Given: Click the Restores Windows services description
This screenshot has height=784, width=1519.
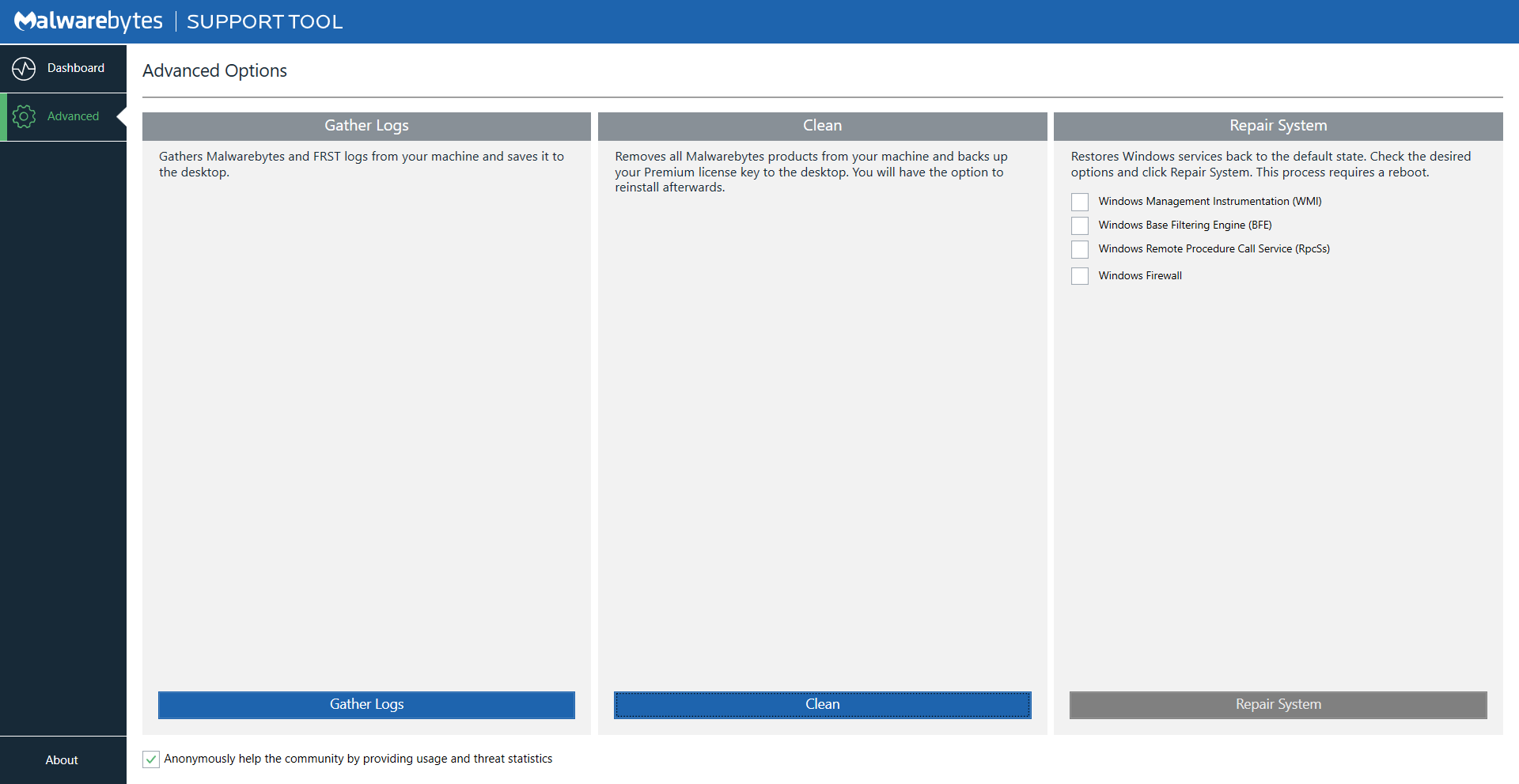Looking at the screenshot, I should coord(1271,164).
